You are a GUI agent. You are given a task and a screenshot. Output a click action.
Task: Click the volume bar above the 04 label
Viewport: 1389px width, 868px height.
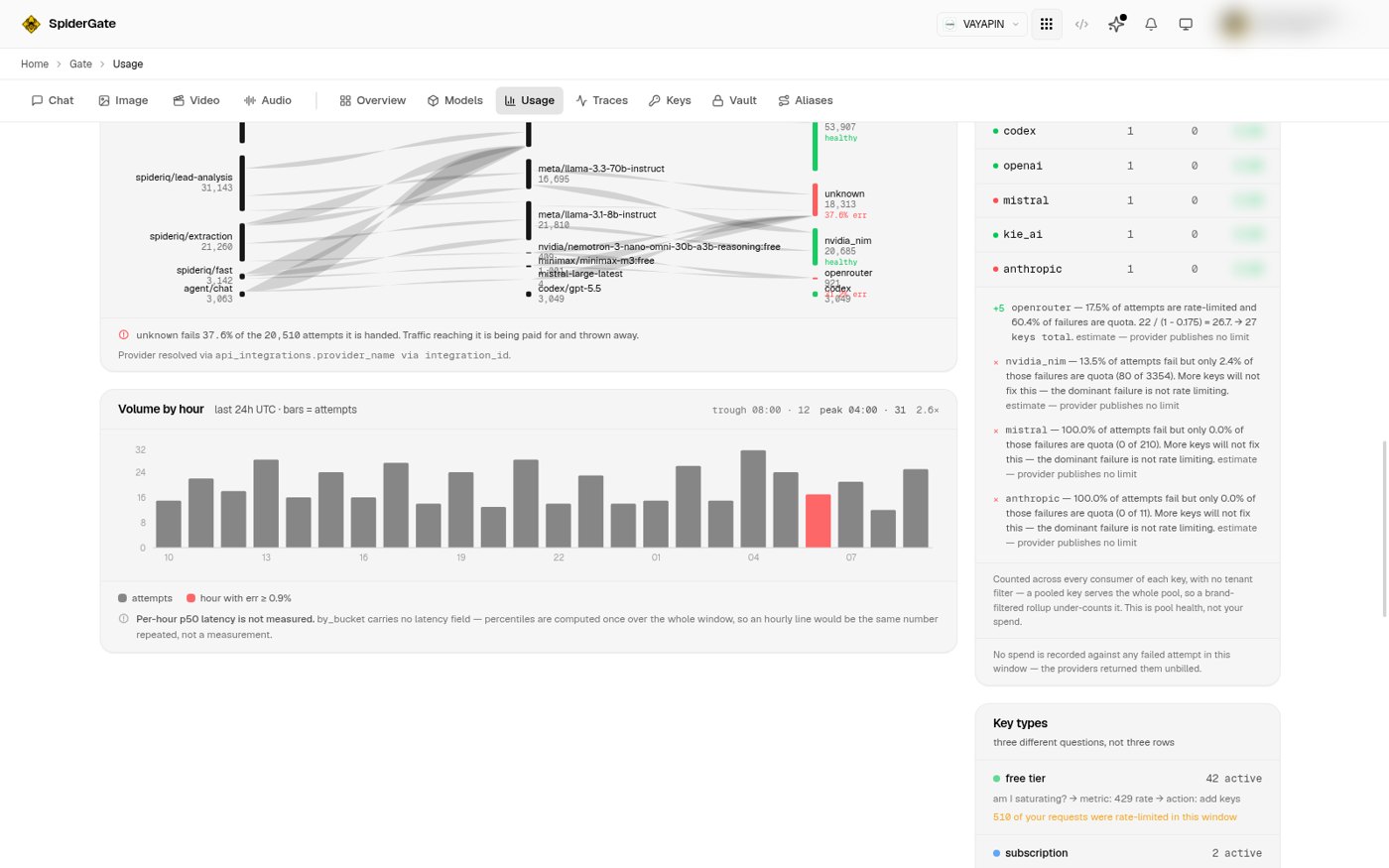[x=753, y=499]
